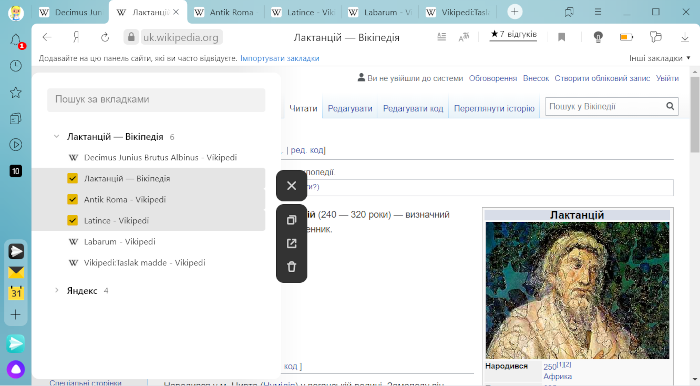The image size is (700, 386).
Task: Open Yandex home page button
Action: coord(76,37)
